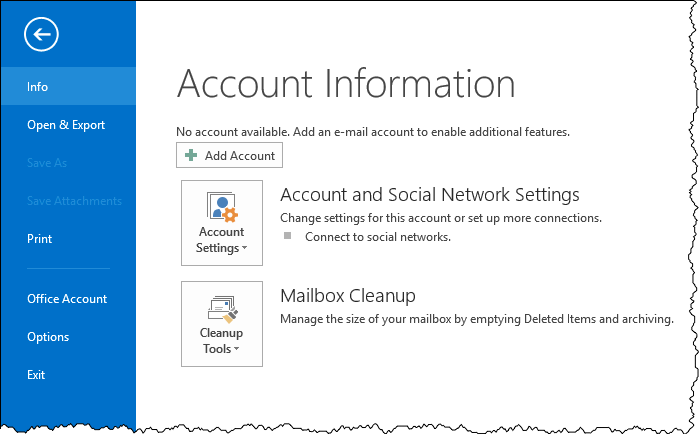Click the back arrow circle icon
Screen dimensions: 699x434
point(41,34)
